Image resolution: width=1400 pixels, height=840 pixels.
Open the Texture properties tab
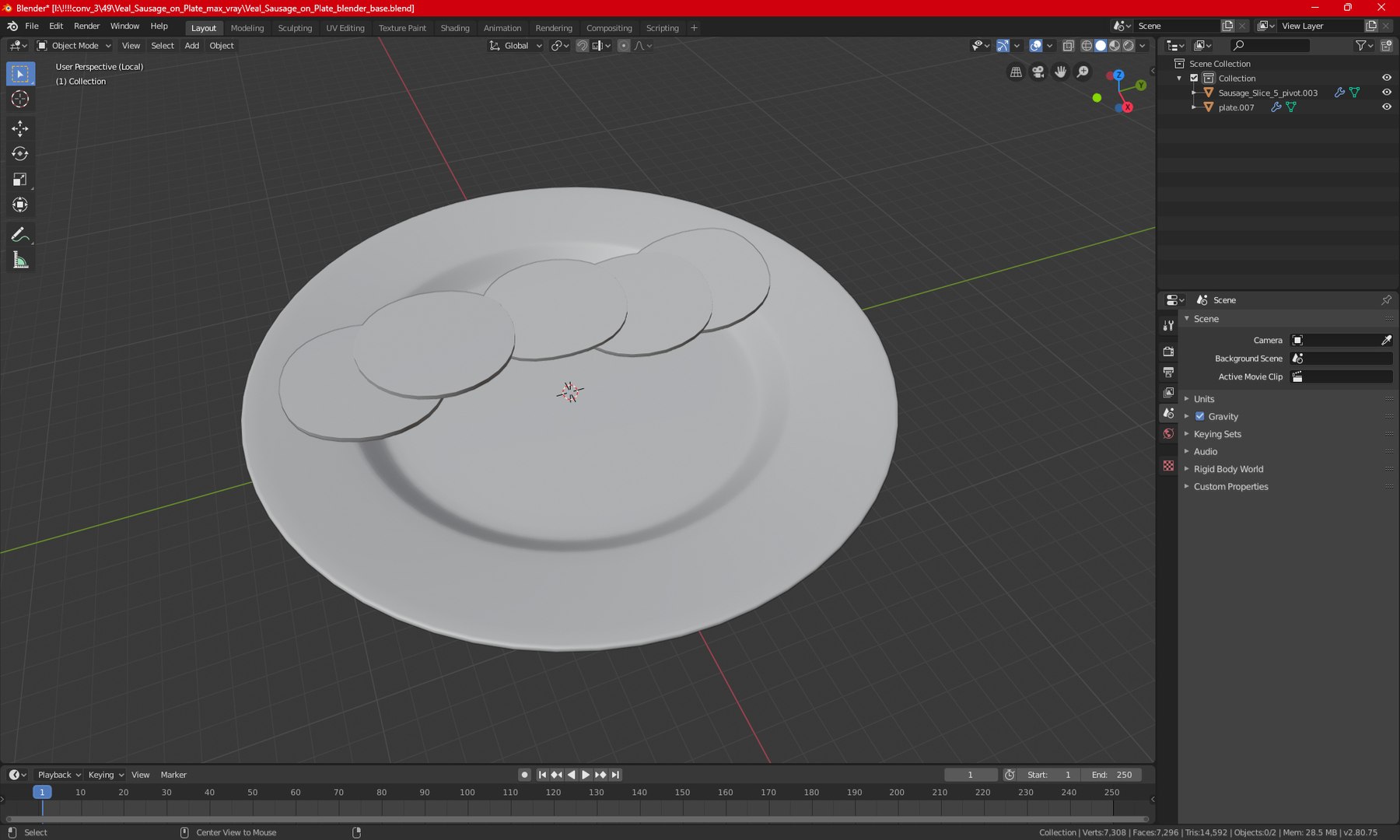[1168, 466]
